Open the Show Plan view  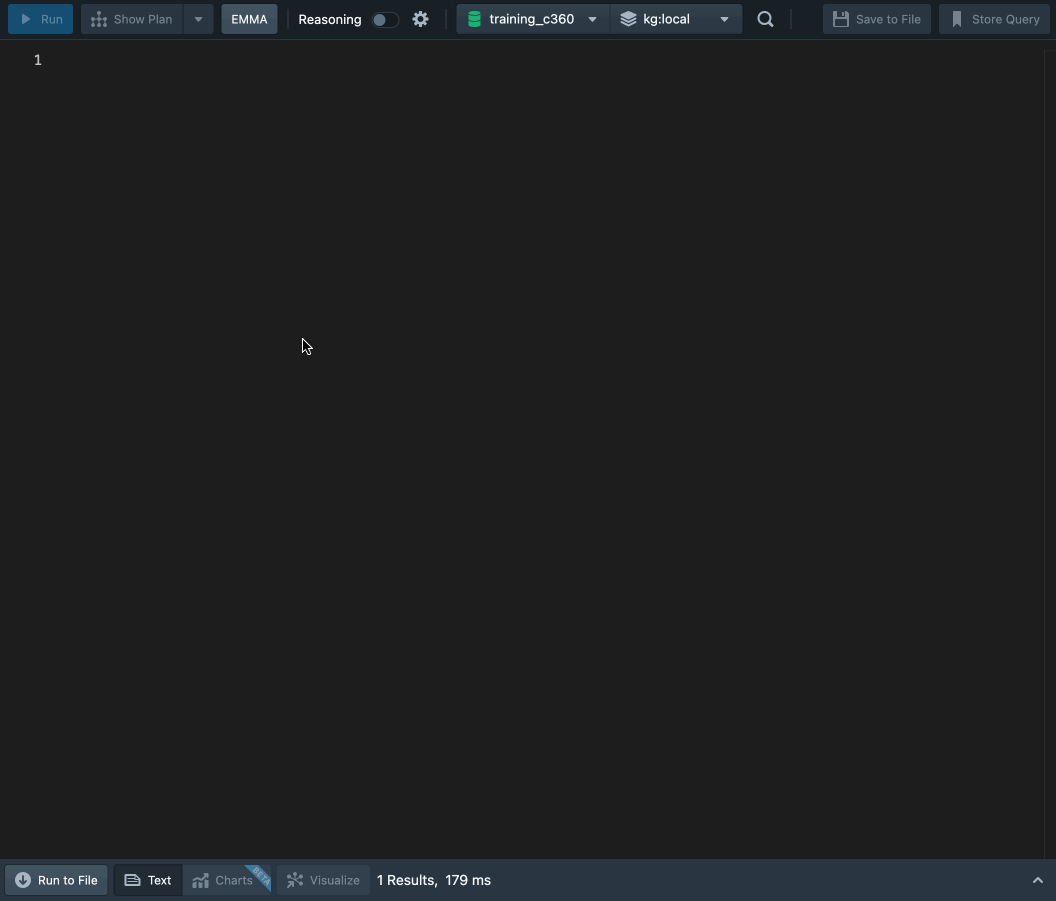point(132,19)
